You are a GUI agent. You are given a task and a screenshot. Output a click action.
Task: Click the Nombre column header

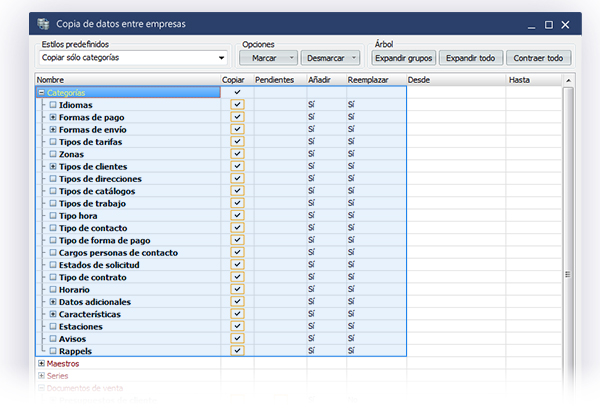127,79
